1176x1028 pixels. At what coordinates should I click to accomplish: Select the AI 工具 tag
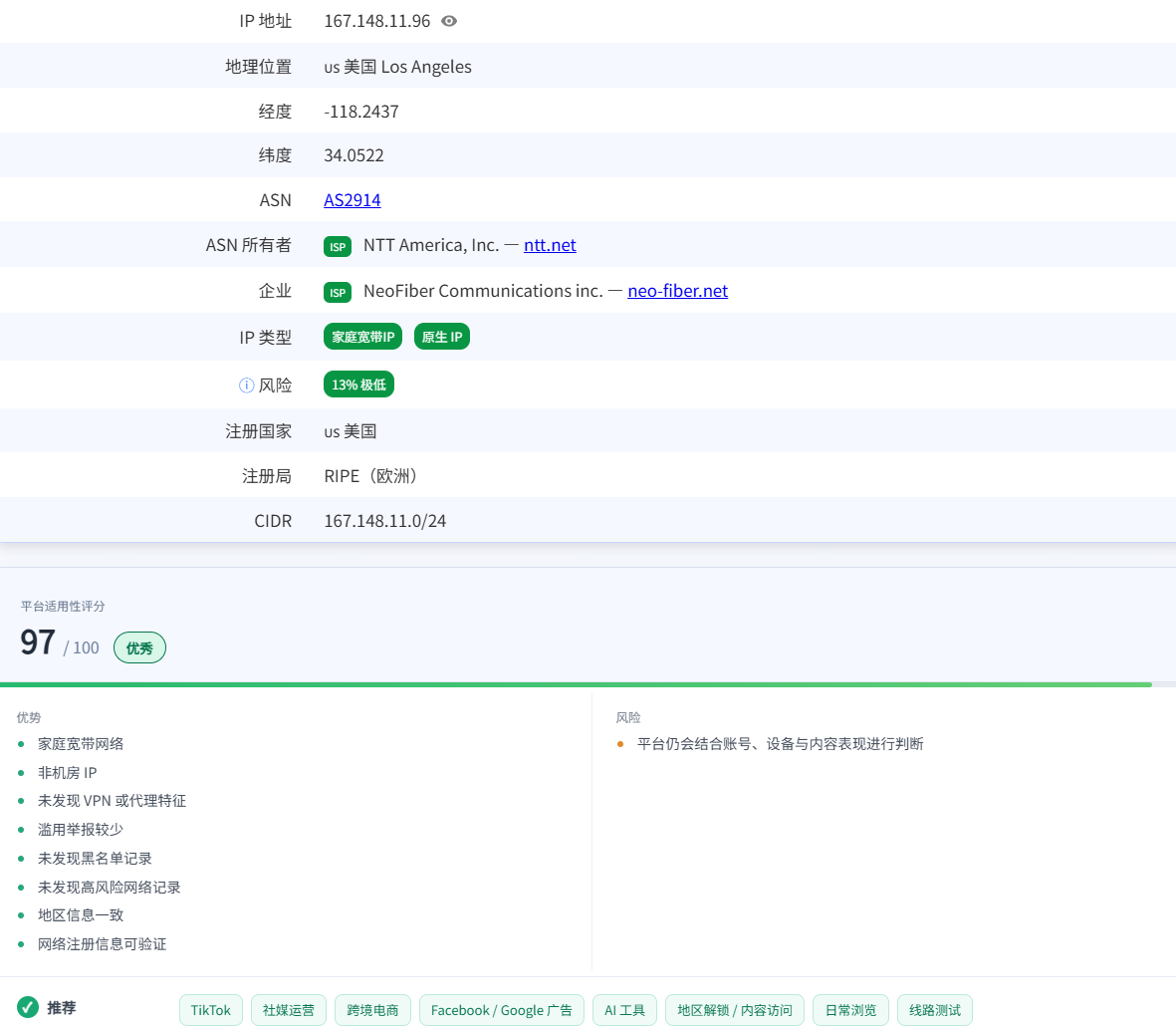pyautogui.click(x=624, y=1010)
